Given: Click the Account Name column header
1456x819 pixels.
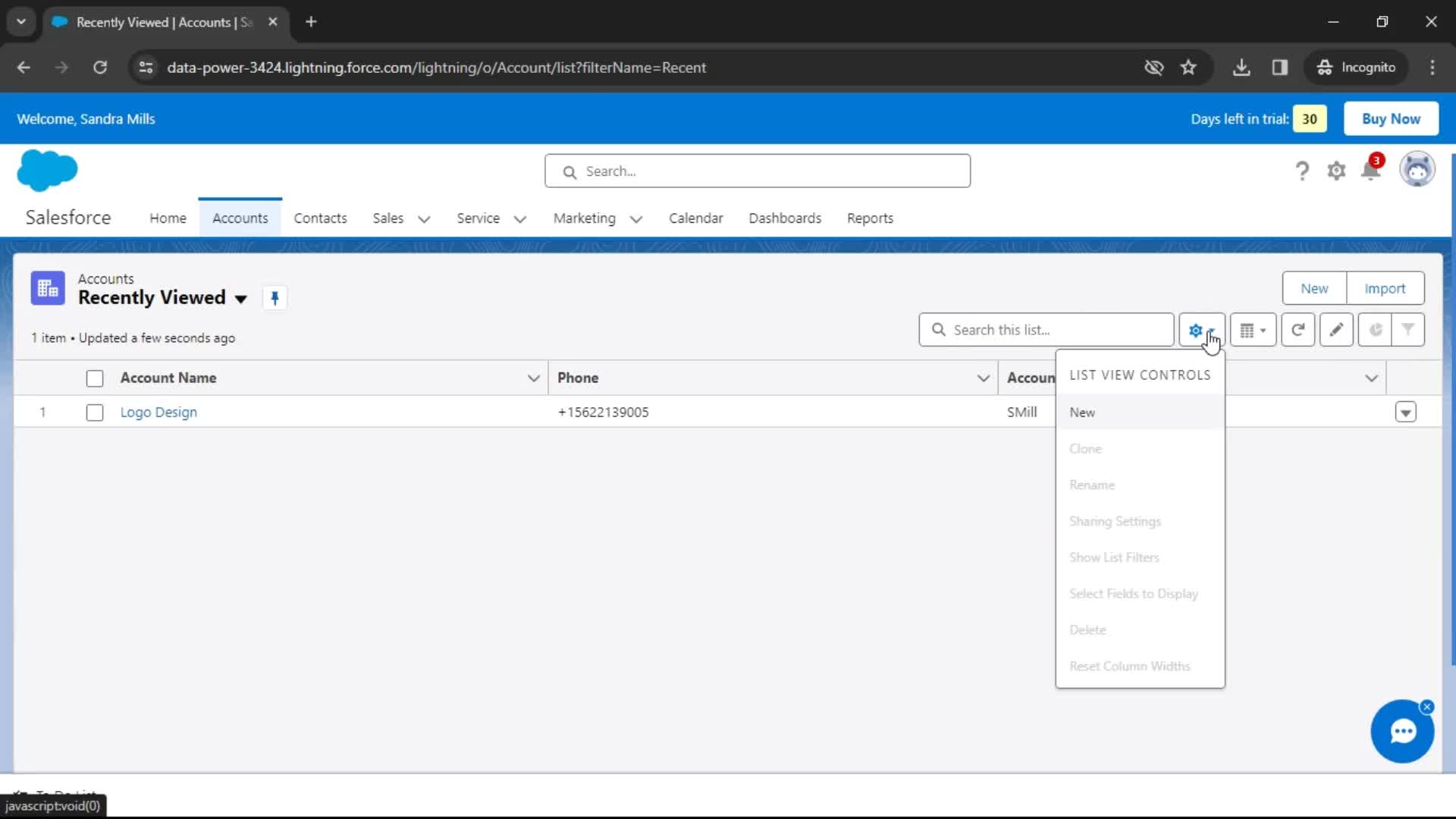Looking at the screenshot, I should tap(168, 378).
